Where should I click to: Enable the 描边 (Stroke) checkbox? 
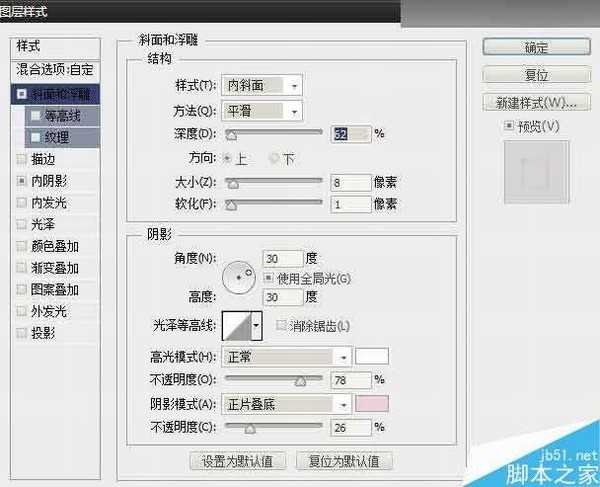click(x=22, y=158)
